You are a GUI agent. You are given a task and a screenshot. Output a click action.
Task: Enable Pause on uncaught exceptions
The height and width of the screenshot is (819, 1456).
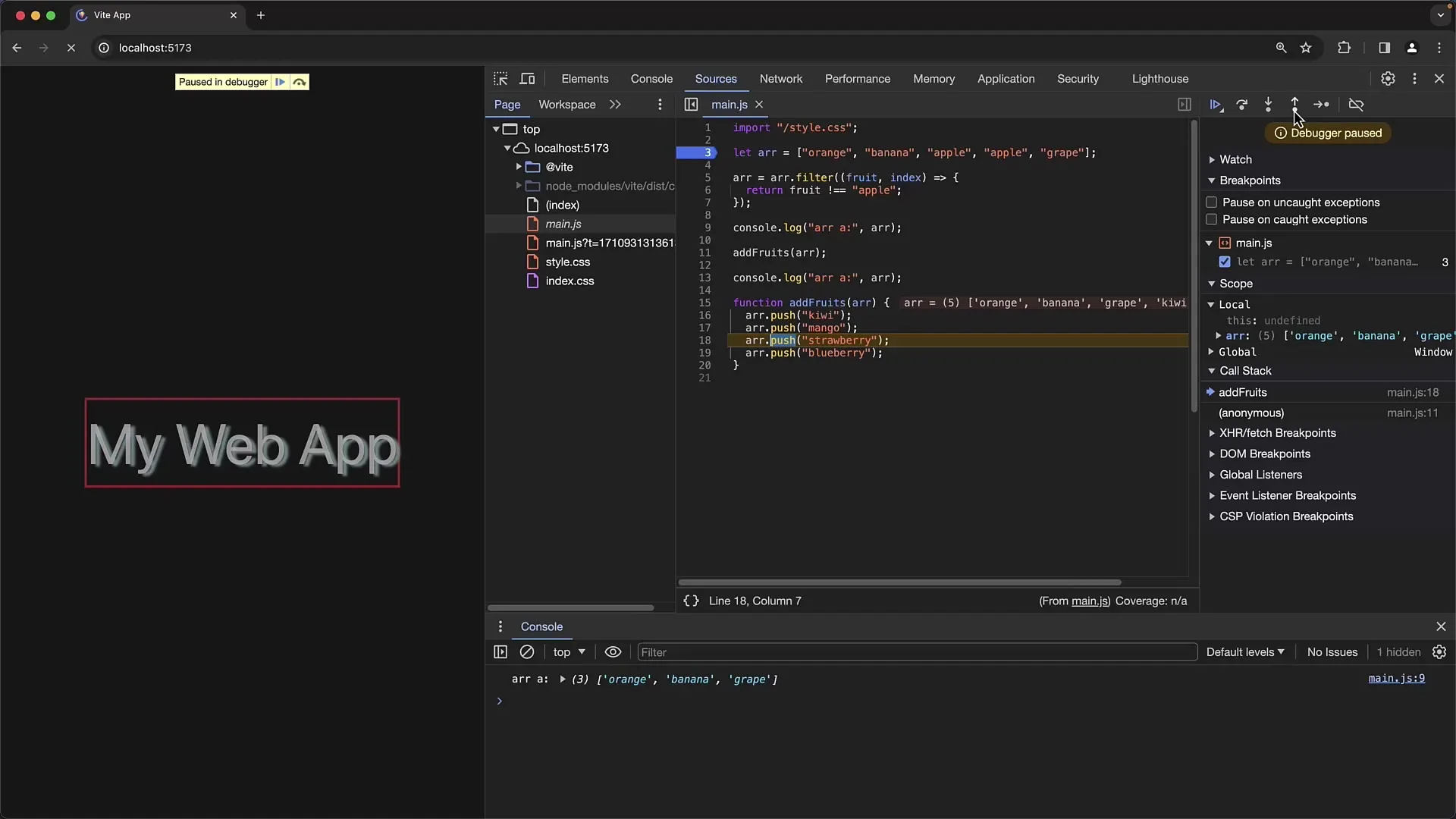(x=1212, y=202)
